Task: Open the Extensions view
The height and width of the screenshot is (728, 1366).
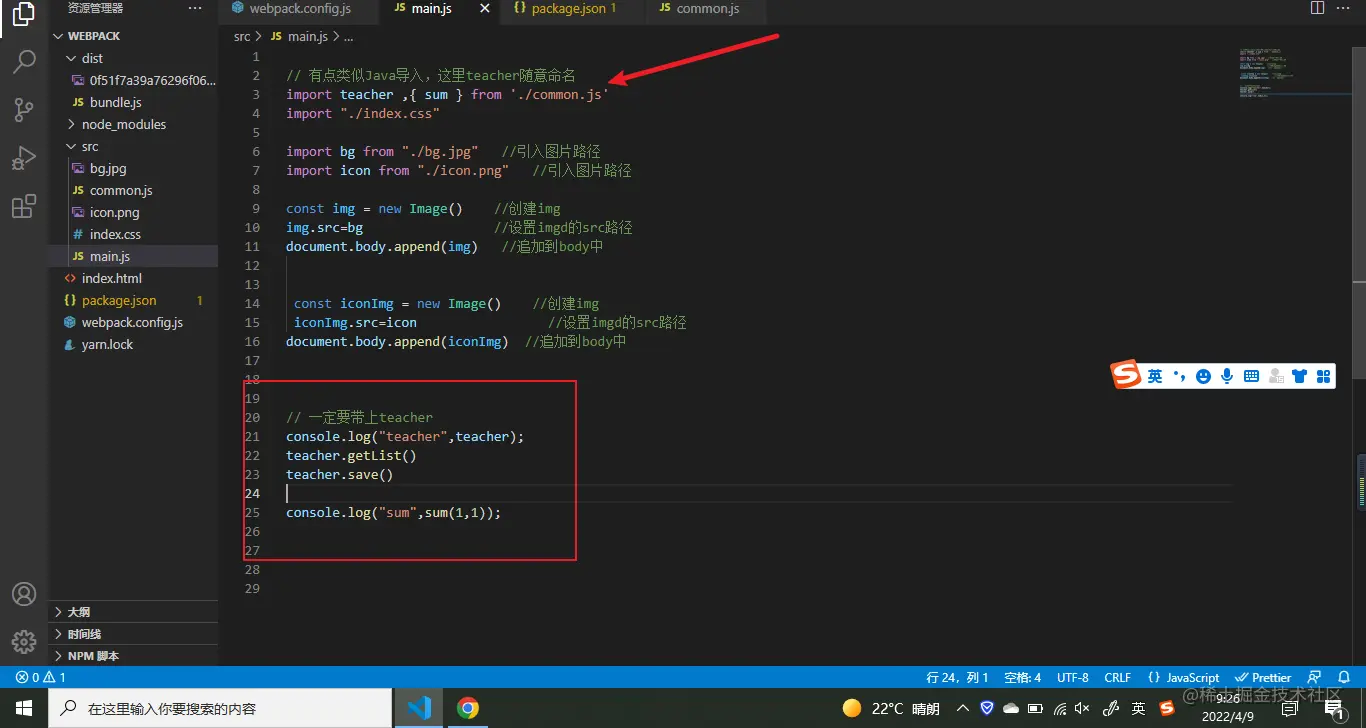Action: pyautogui.click(x=24, y=207)
